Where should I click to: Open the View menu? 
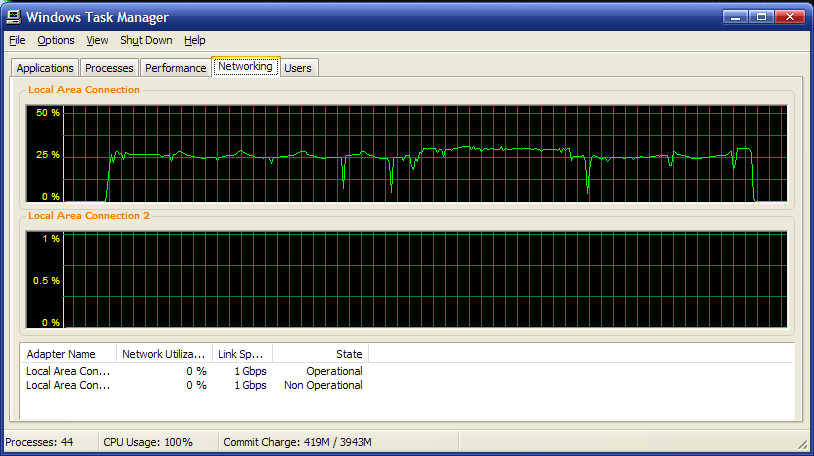[97, 40]
